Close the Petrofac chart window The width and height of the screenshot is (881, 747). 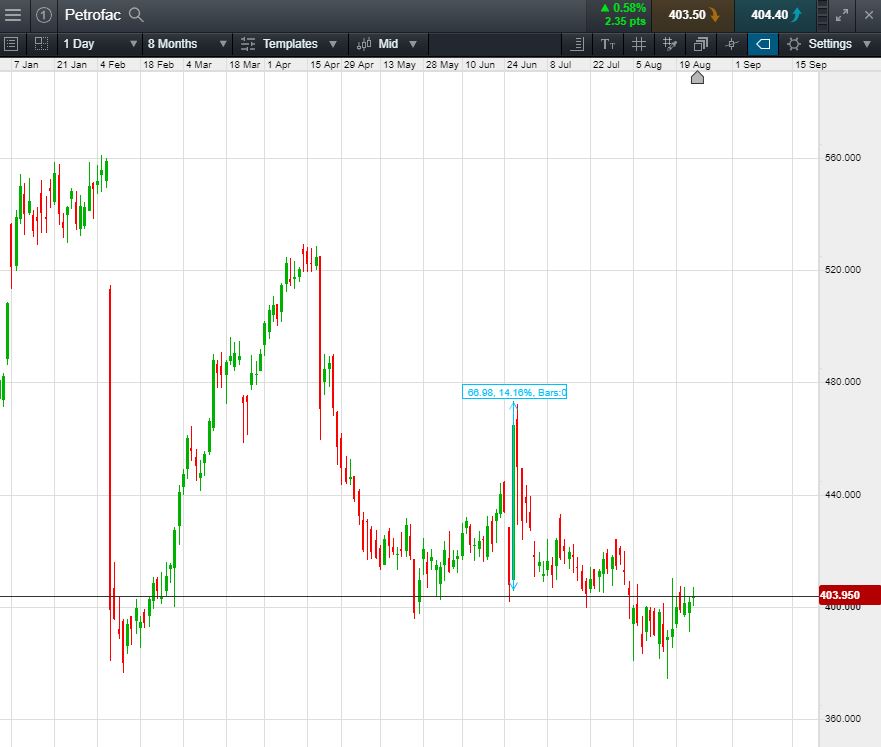(x=868, y=15)
